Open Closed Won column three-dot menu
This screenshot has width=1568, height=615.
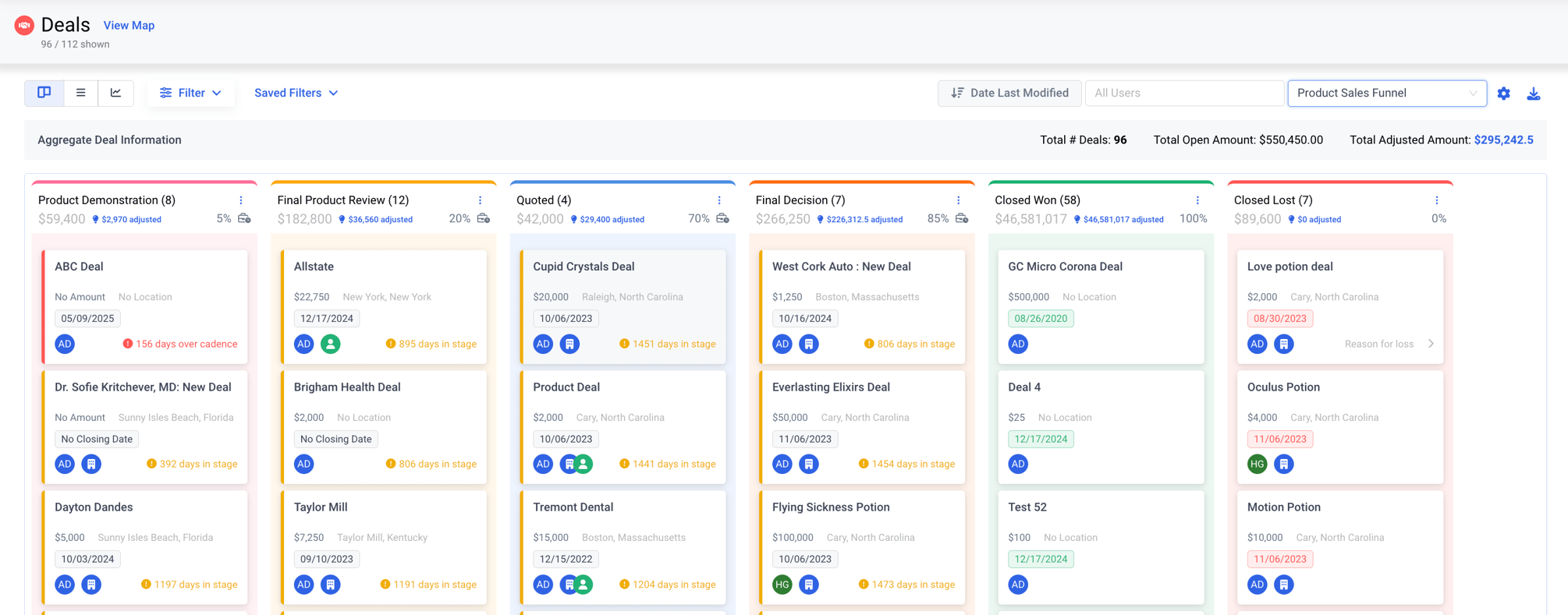(1197, 200)
